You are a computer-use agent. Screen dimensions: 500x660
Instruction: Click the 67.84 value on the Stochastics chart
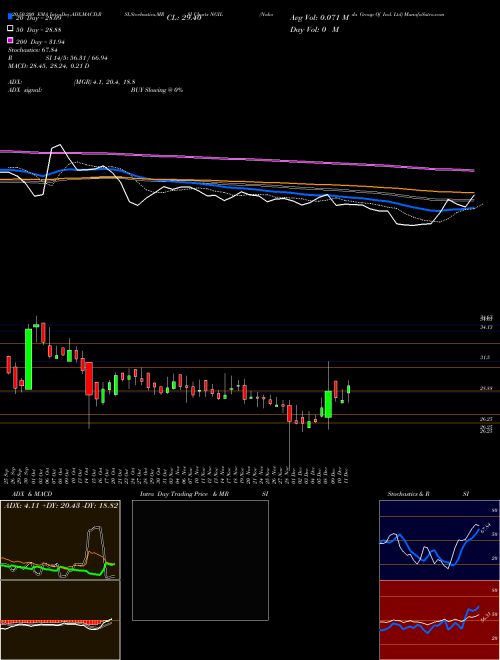tap(486, 527)
